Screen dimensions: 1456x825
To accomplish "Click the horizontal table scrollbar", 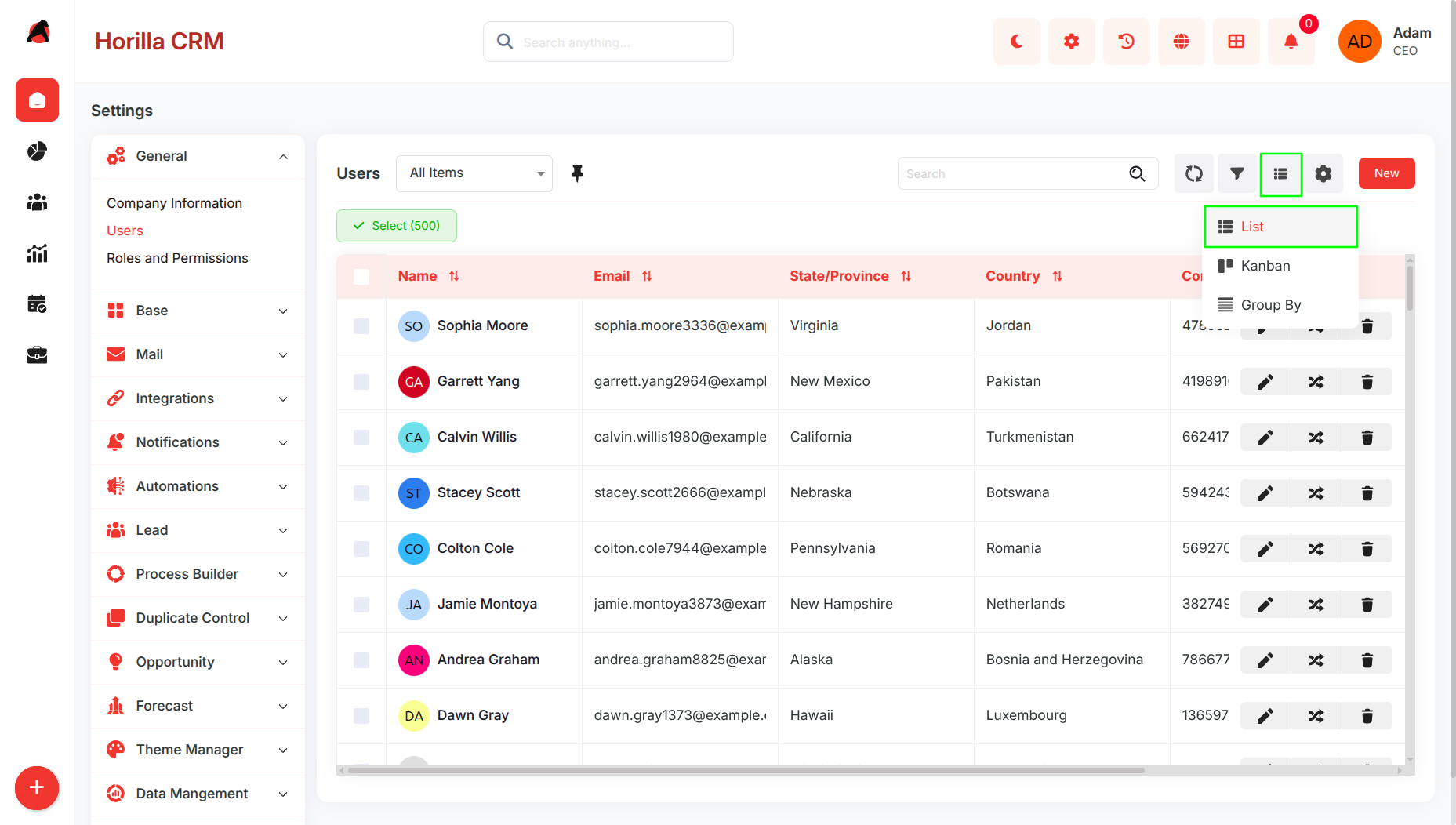I will (745, 770).
